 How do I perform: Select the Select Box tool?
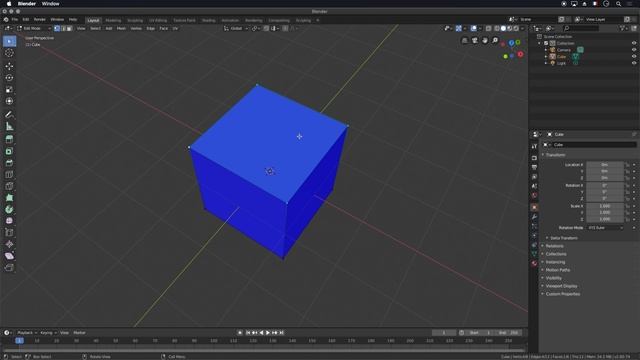pos(9,41)
